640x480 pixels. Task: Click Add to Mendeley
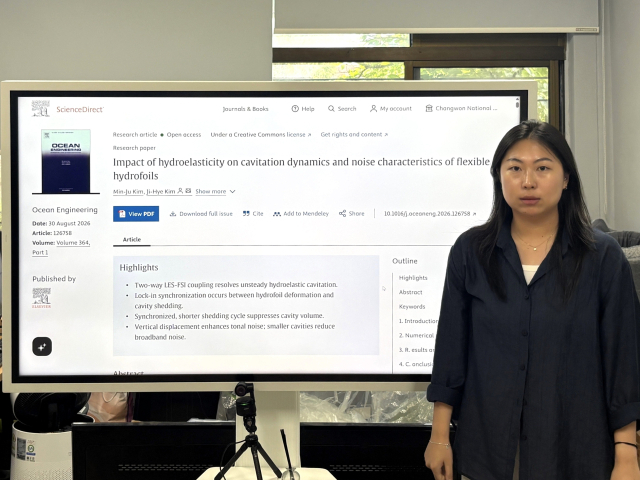pos(301,213)
